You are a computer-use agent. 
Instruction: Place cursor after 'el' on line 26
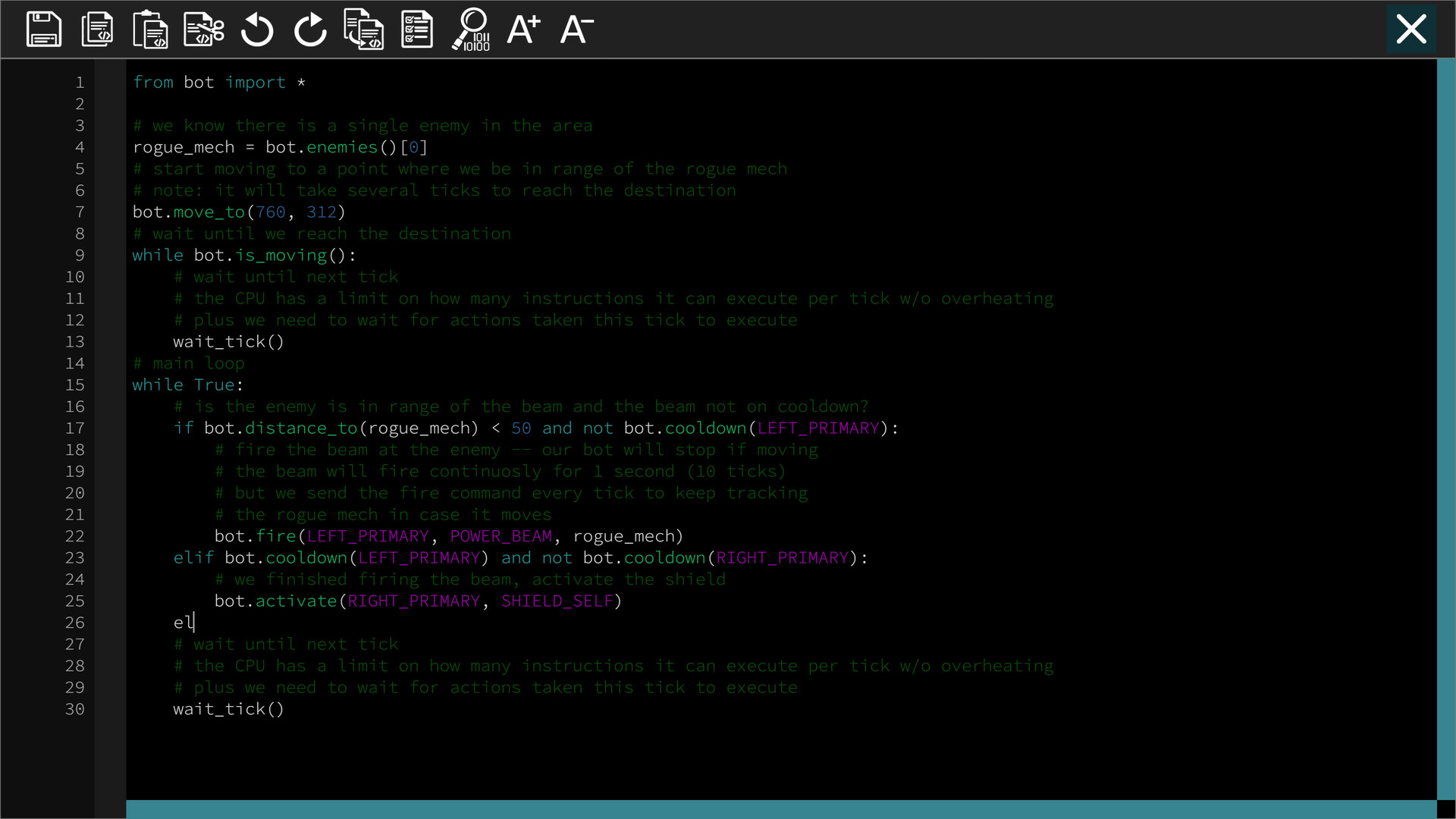pyautogui.click(x=195, y=623)
